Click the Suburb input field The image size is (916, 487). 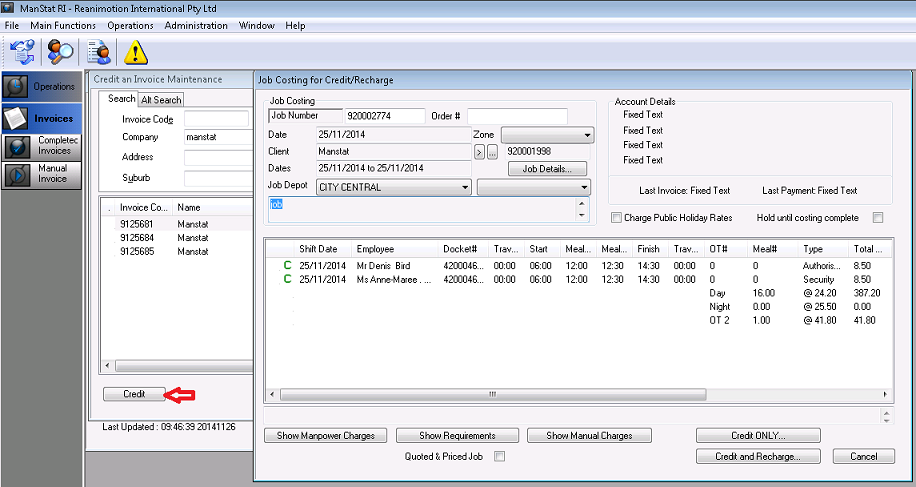(x=218, y=178)
